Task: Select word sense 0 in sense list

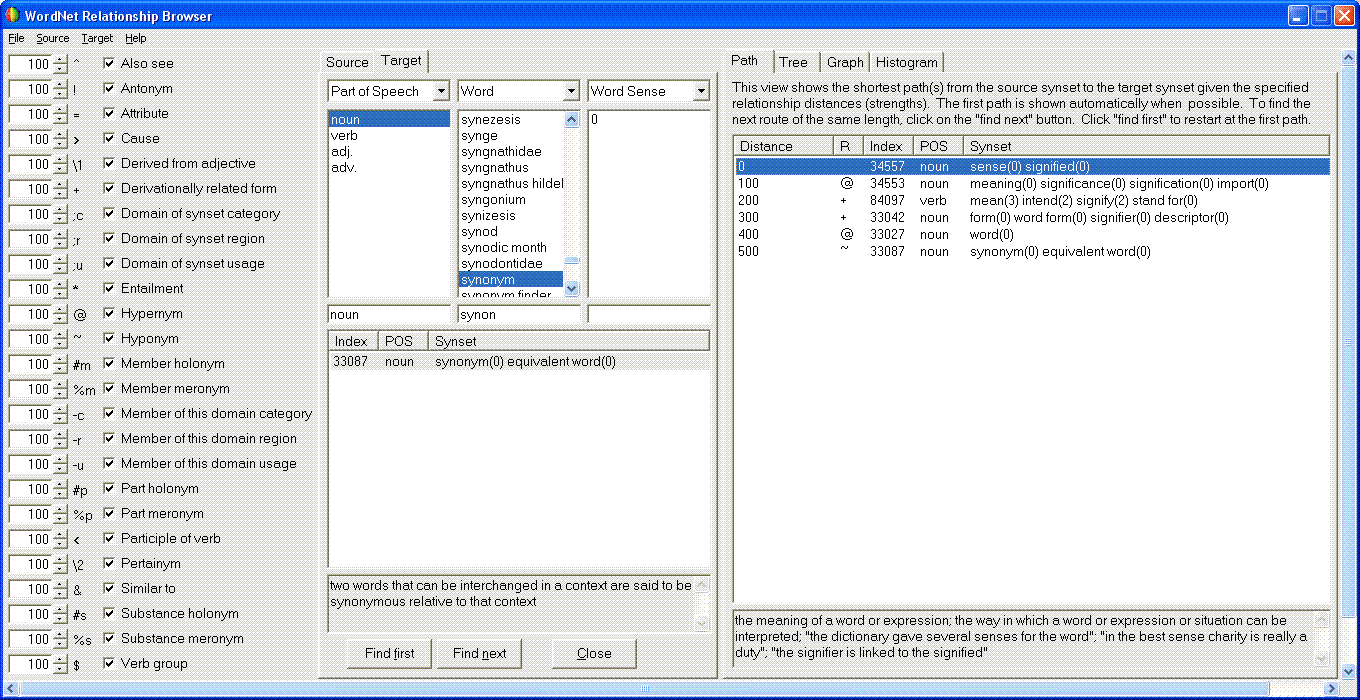Action: (x=649, y=119)
